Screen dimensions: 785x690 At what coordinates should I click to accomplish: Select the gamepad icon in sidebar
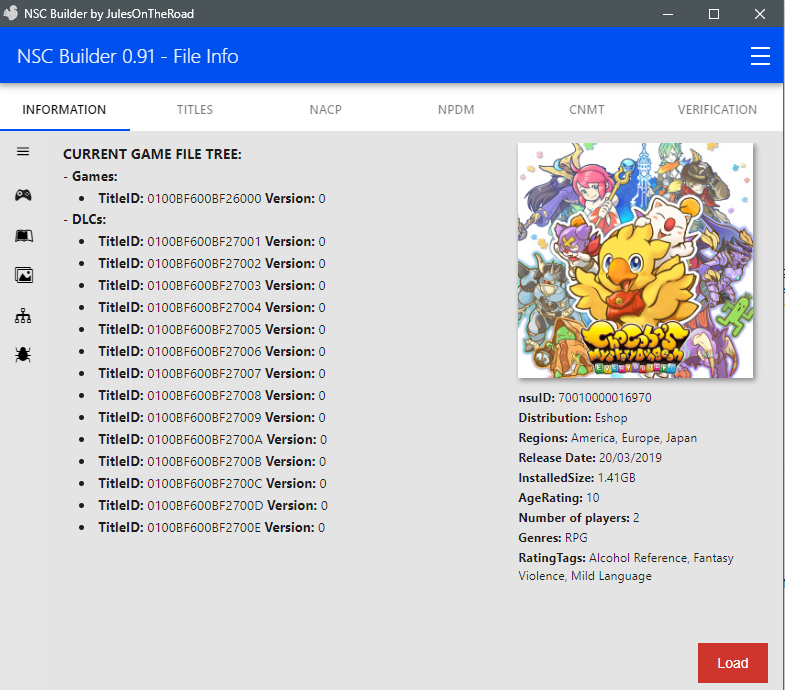point(23,195)
